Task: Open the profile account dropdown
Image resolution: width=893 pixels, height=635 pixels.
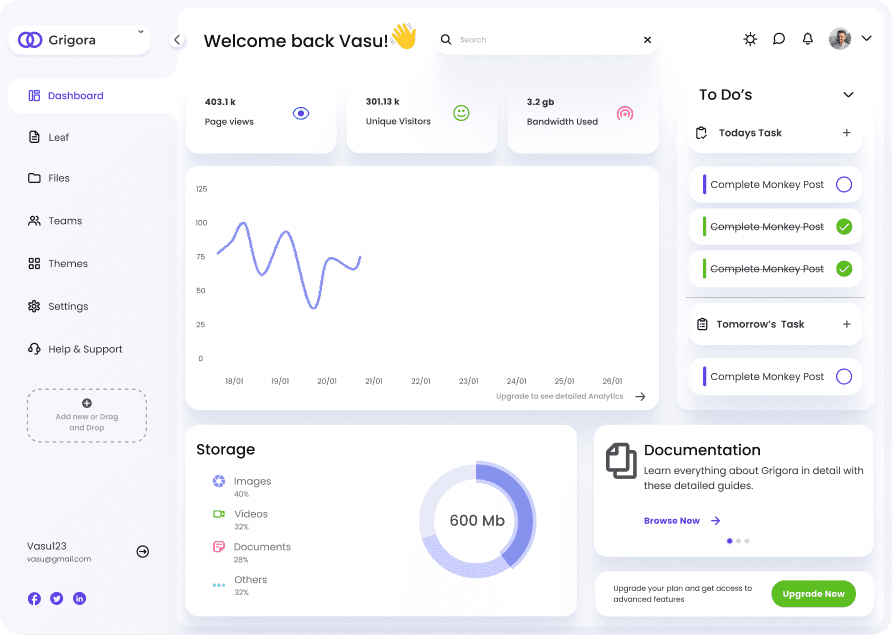Action: (866, 39)
